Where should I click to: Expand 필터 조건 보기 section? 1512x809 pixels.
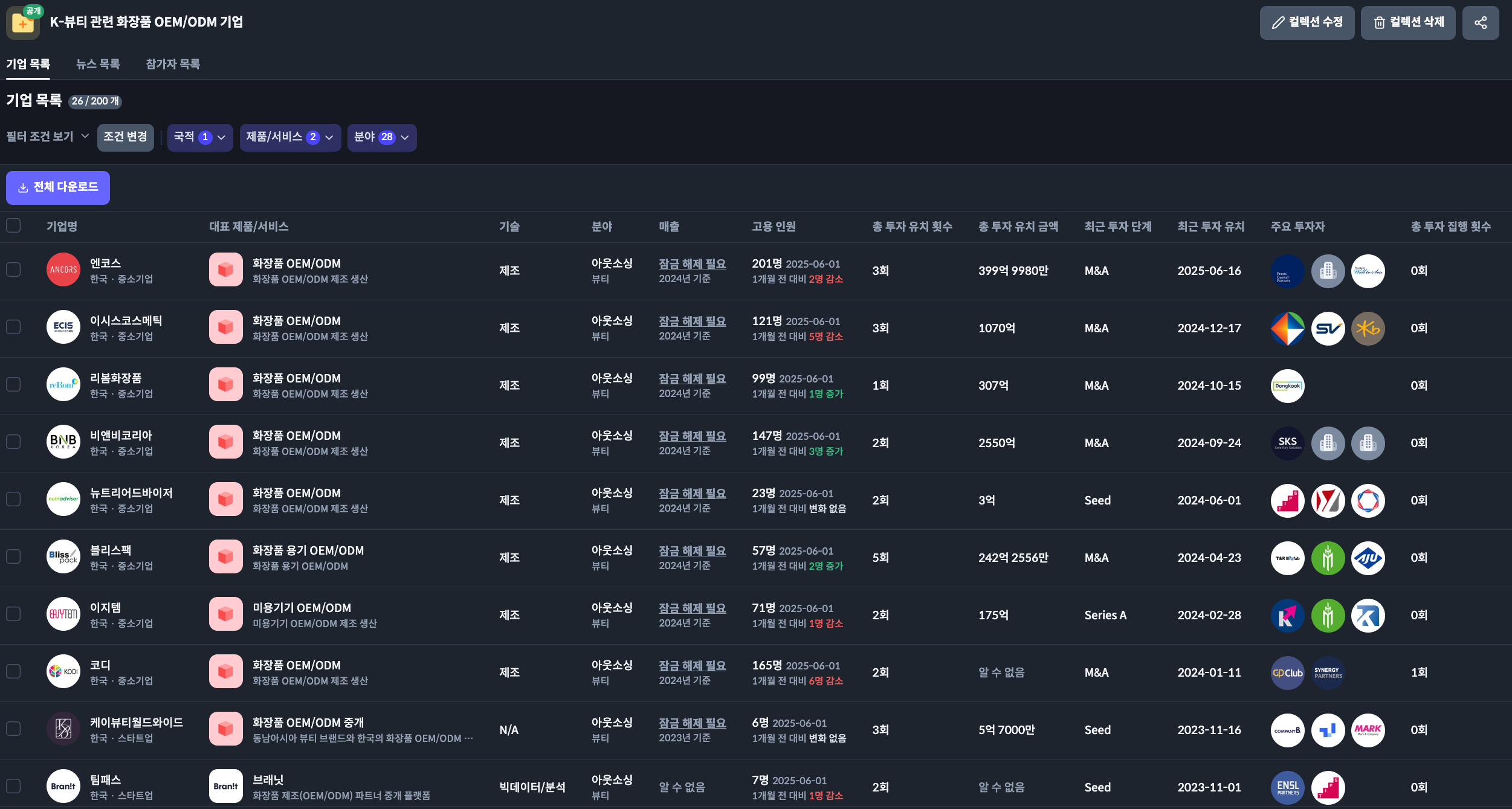pos(47,137)
